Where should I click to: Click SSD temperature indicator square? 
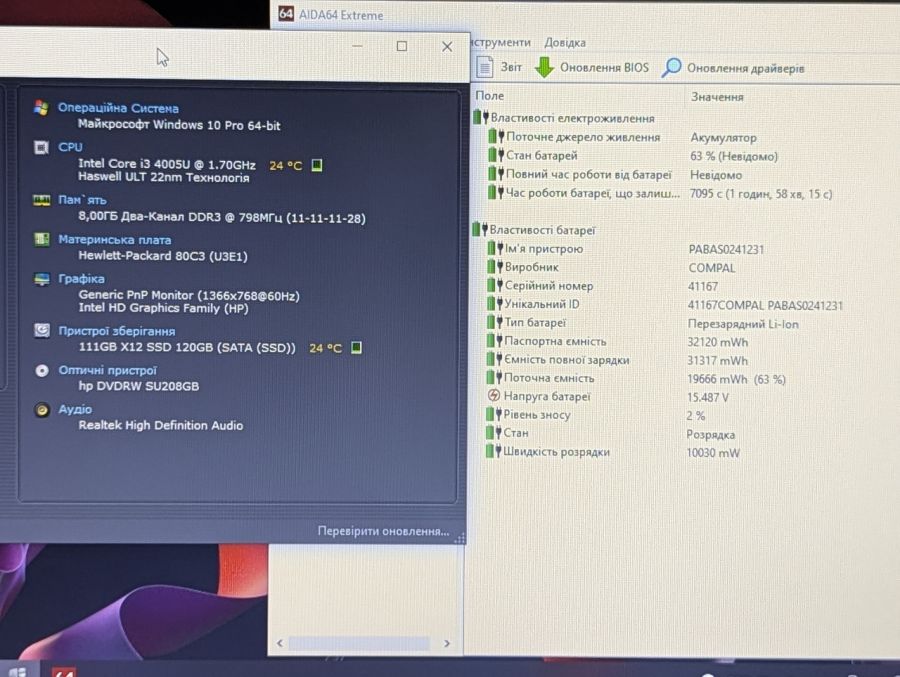356,348
